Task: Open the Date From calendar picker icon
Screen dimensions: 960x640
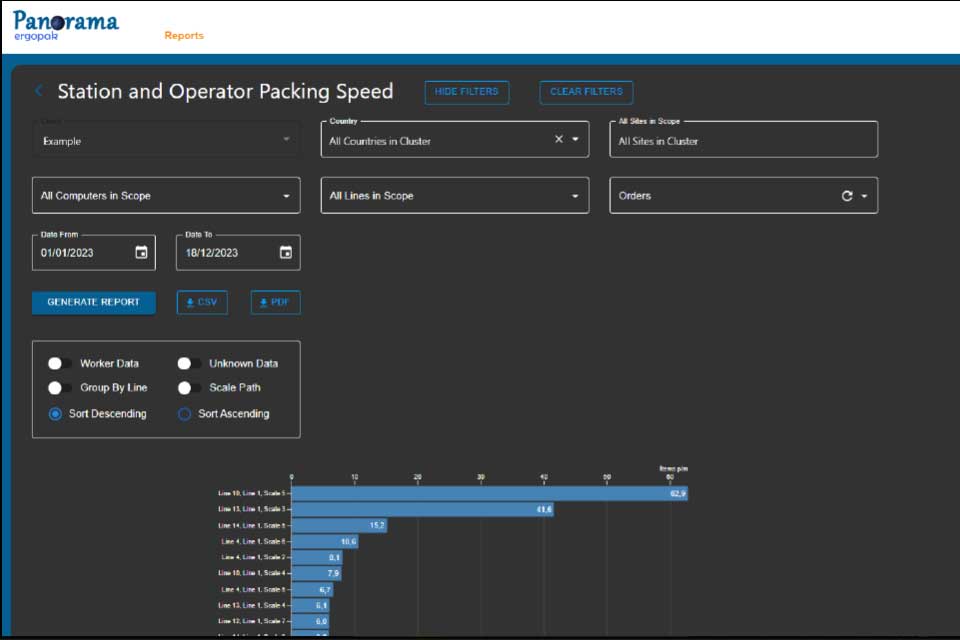Action: click(141, 252)
